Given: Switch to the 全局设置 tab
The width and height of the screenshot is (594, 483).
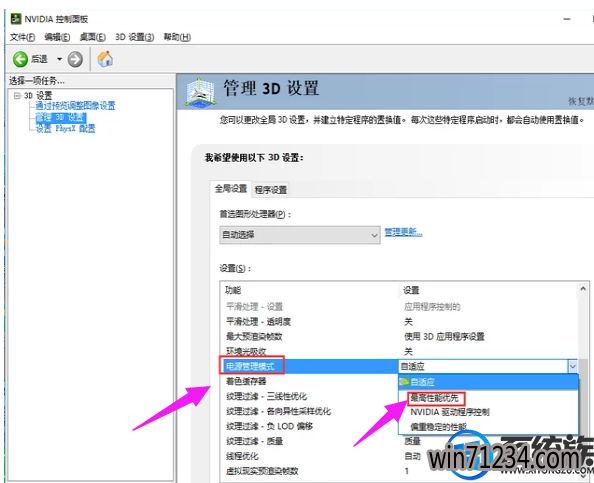Looking at the screenshot, I should click(231, 189).
